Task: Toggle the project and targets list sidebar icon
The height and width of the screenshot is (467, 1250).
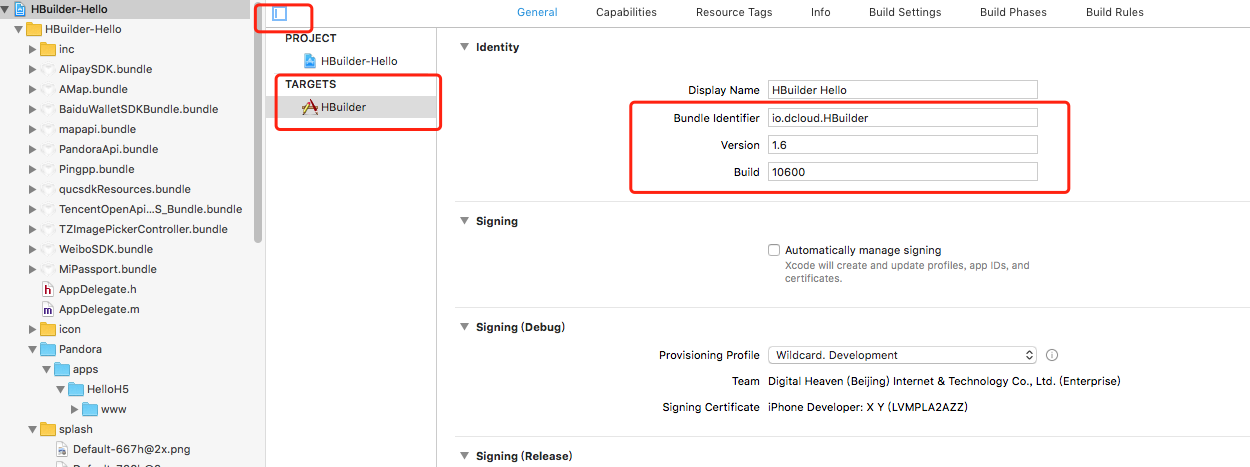Action: click(280, 14)
